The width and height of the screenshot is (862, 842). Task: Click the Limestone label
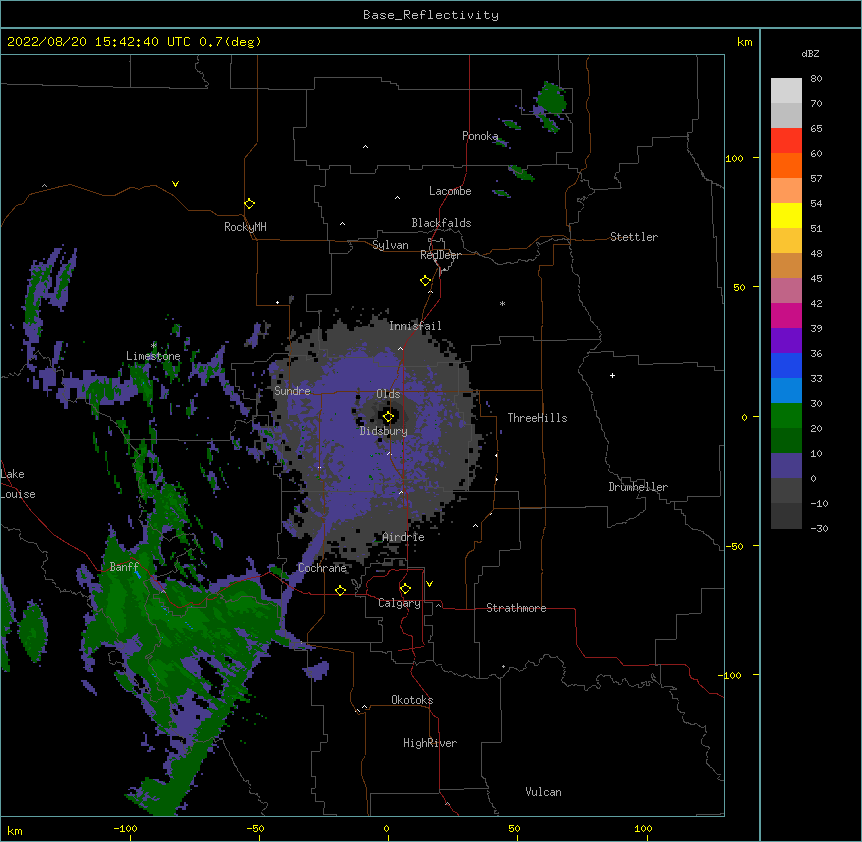click(x=153, y=356)
